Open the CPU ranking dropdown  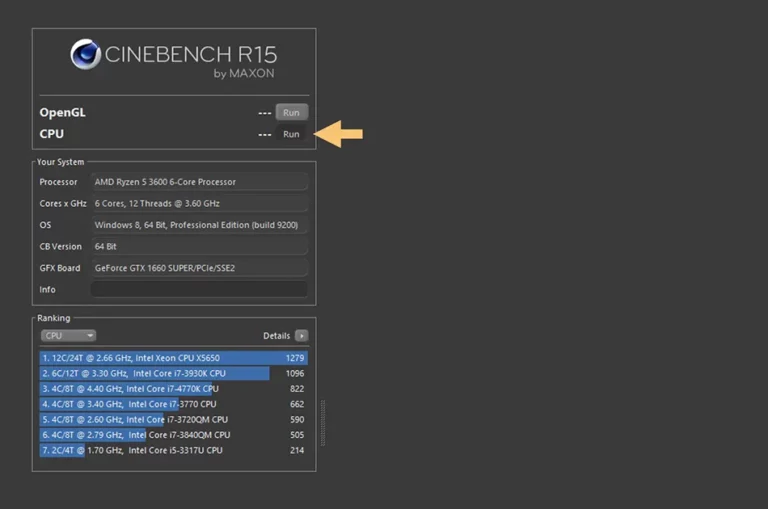(x=68, y=336)
